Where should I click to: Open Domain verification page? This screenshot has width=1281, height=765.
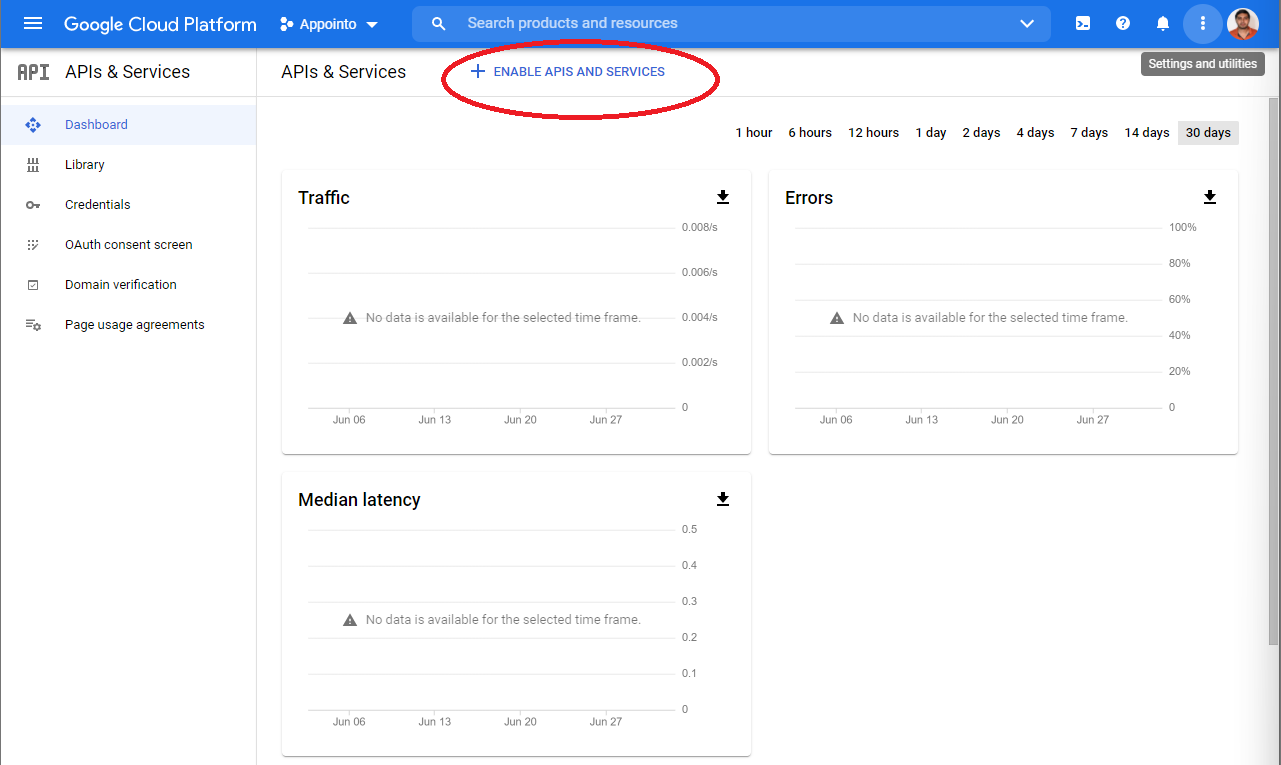128,285
